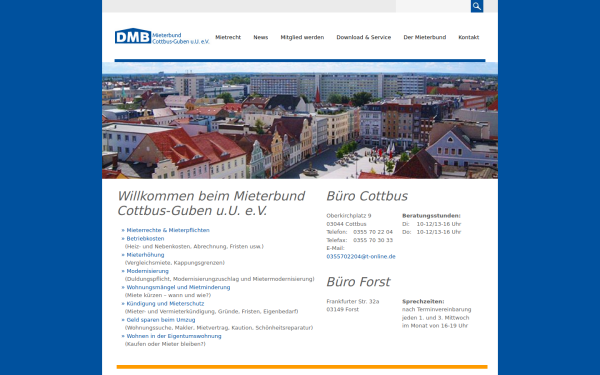Click the Frankfurter Str. 32a address
This screenshot has width=600, height=375.
click(352, 302)
